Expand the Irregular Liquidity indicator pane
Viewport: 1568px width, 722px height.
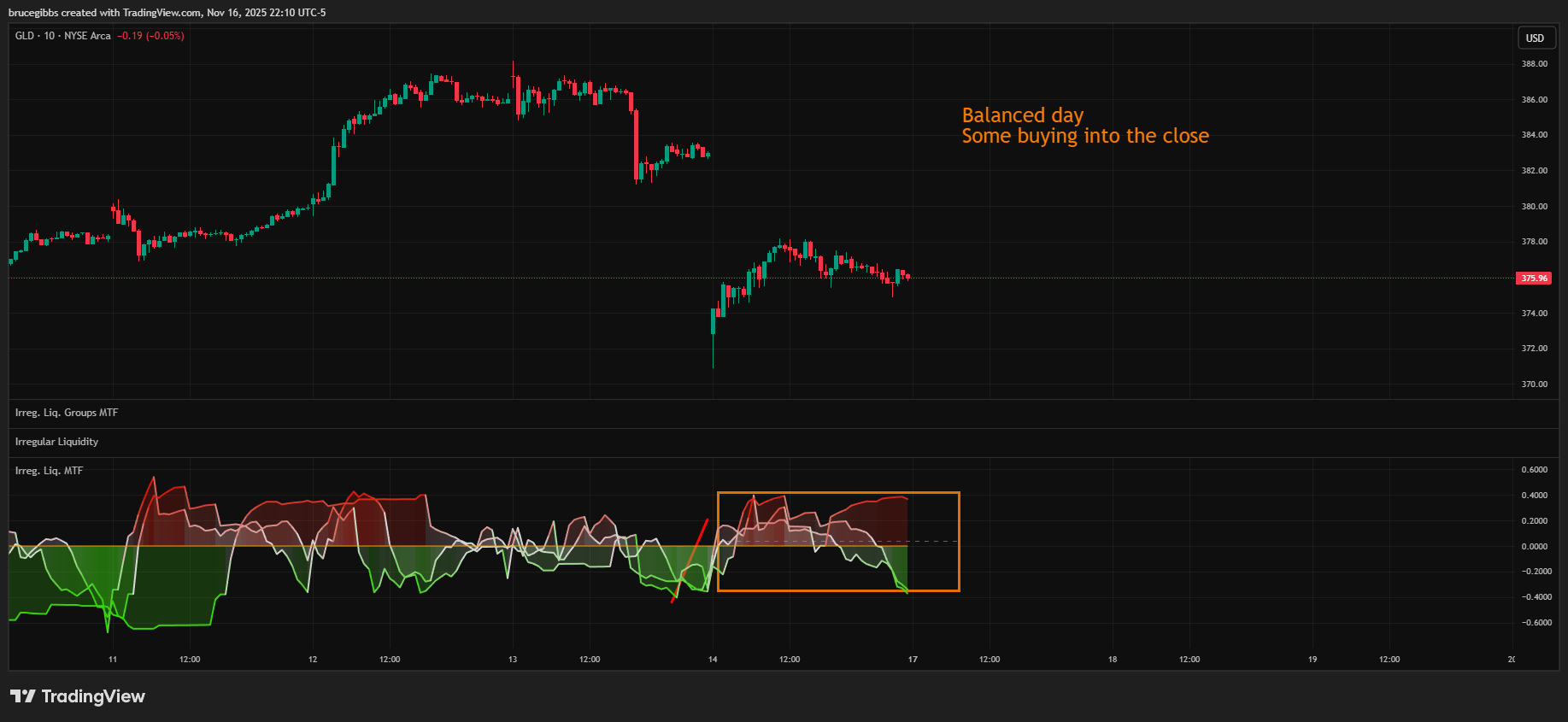pos(56,442)
